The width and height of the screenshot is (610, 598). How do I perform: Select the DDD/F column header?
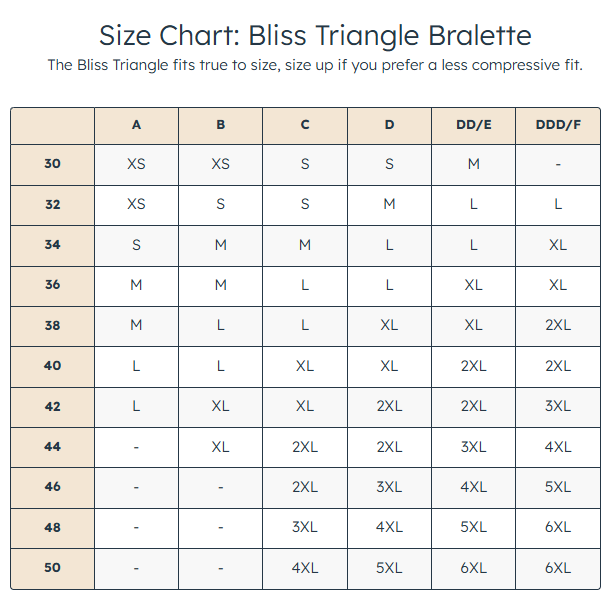(x=558, y=125)
